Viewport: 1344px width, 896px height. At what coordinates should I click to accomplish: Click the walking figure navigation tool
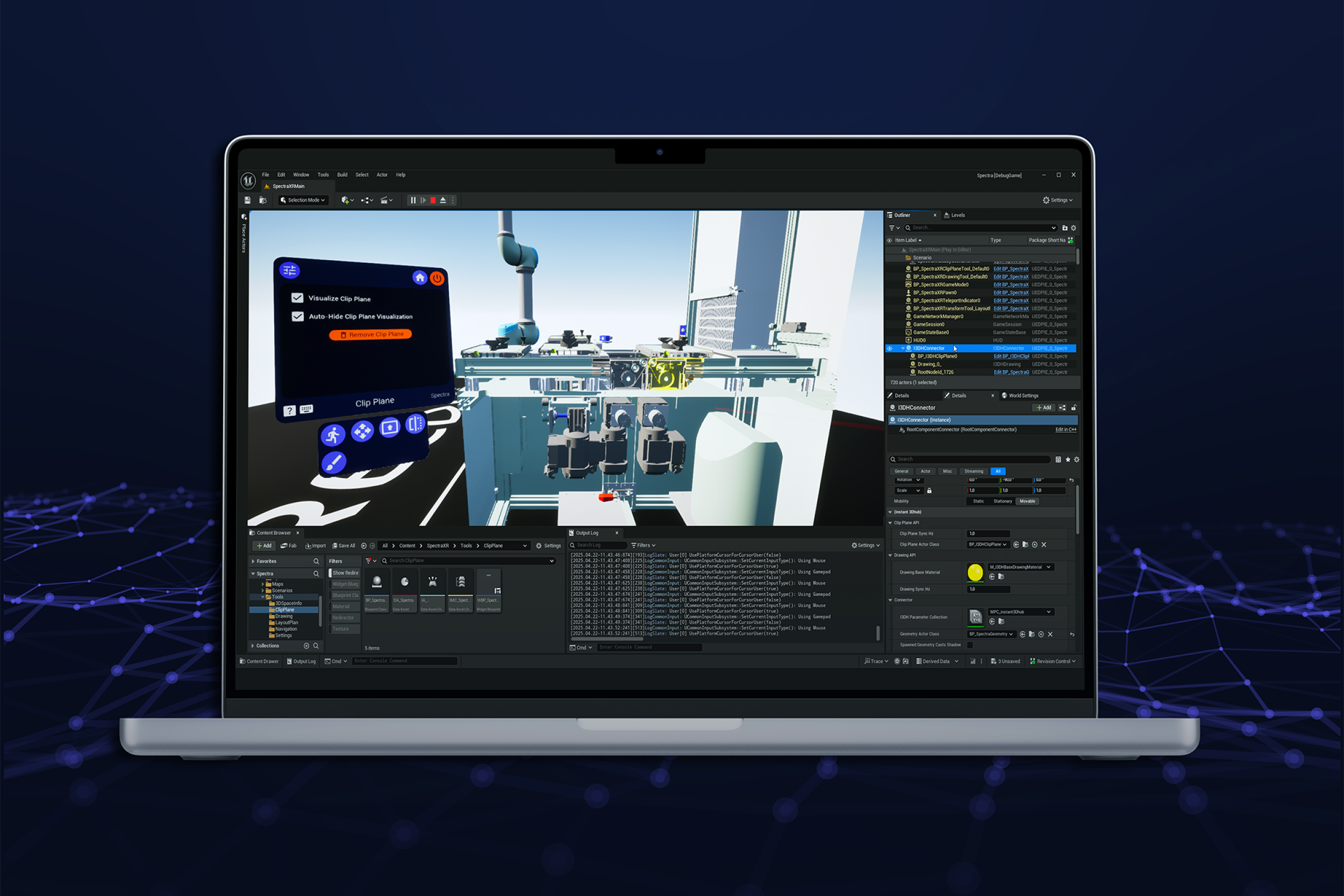(x=333, y=435)
